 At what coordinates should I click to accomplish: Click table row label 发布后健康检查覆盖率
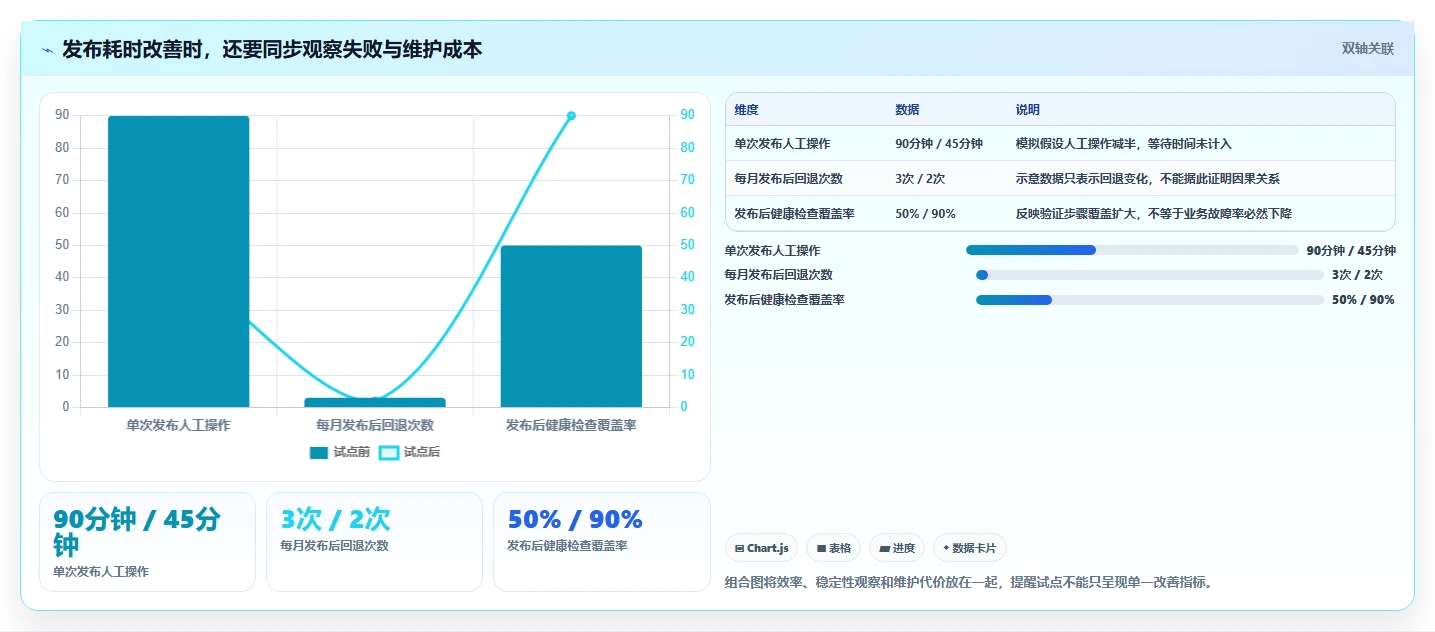[x=794, y=213]
